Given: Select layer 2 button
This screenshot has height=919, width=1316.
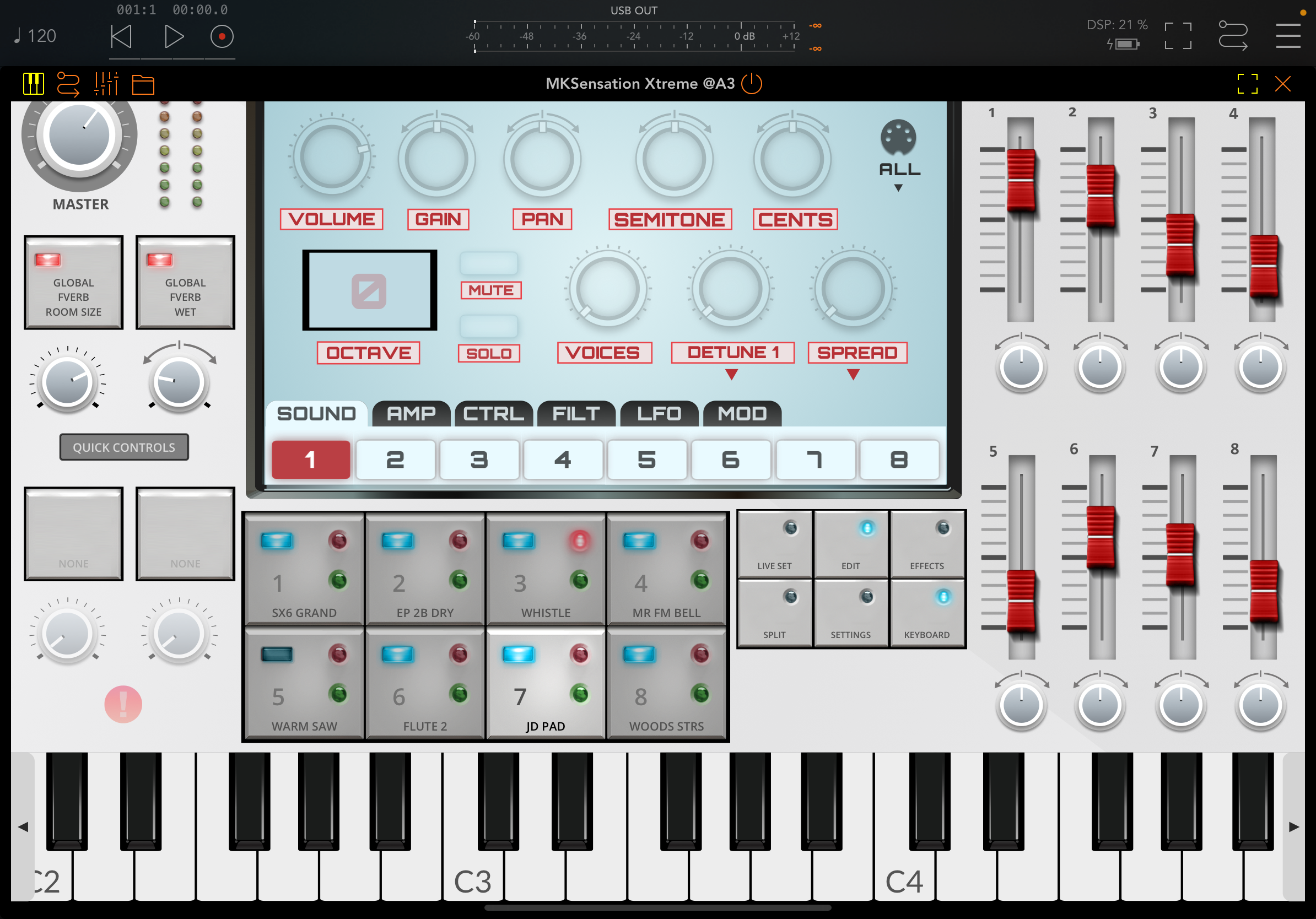Looking at the screenshot, I should point(395,459).
